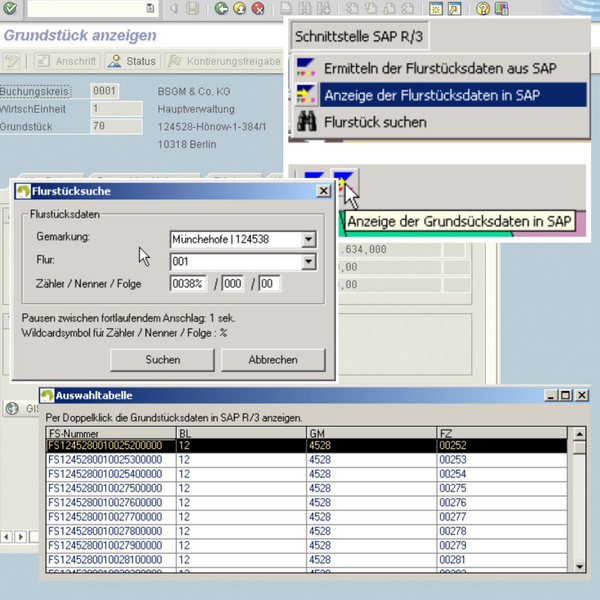Click blue toolbar icon left of the pointer icon
This screenshot has height=600, width=600.
(x=314, y=176)
